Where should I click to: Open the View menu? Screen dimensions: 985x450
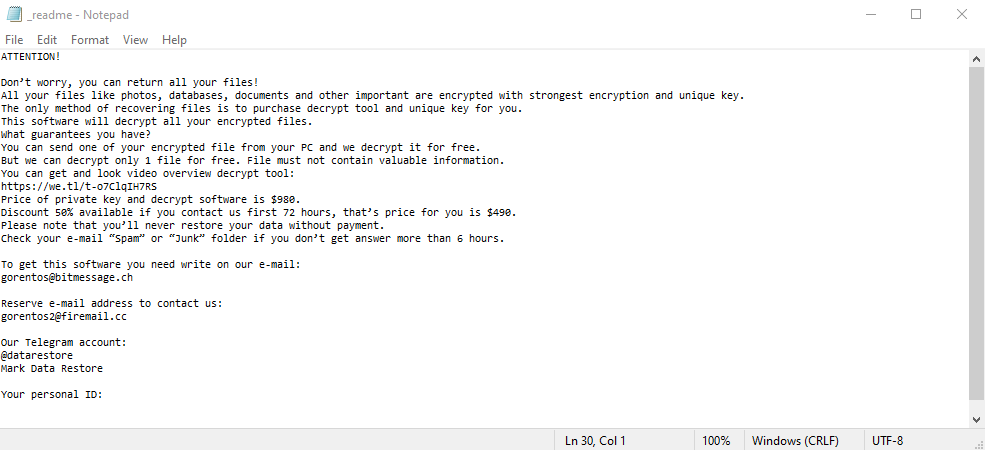coord(135,40)
